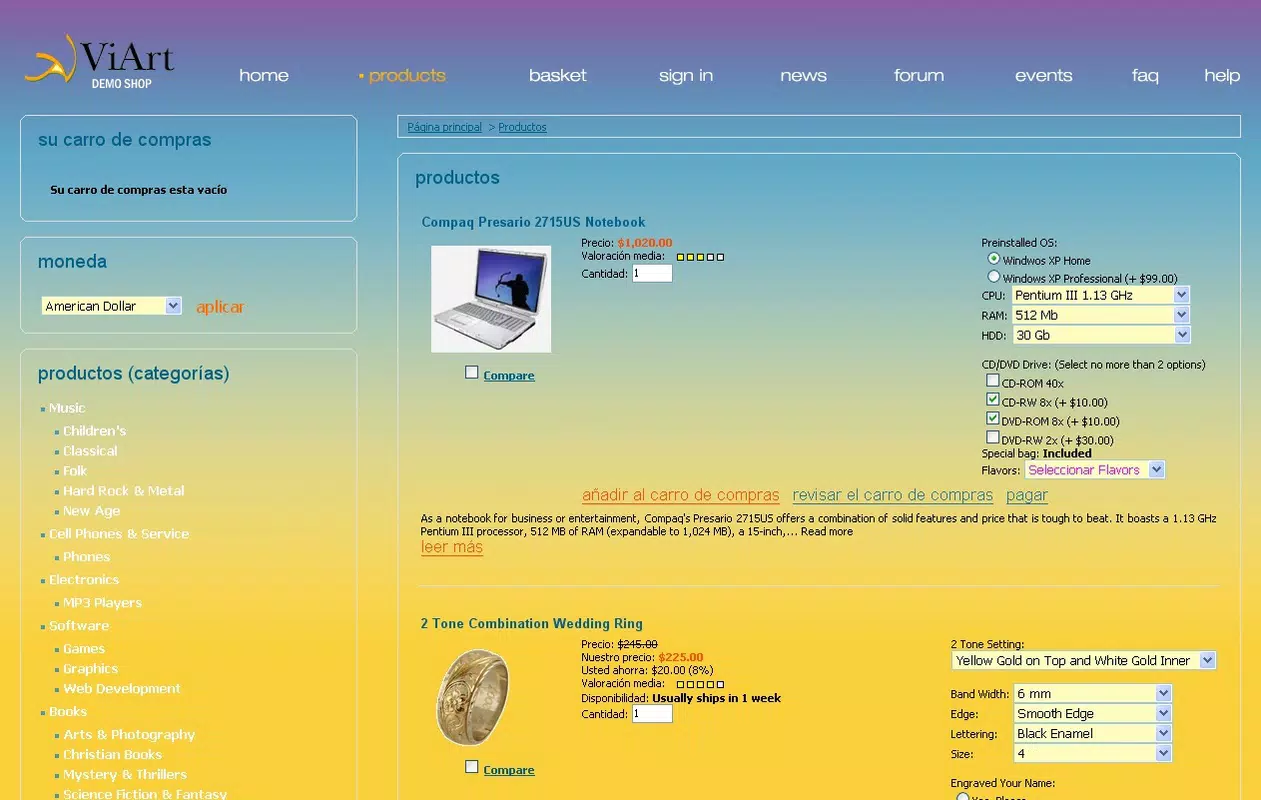This screenshot has width=1261, height=800.
Task: Open the products menu item
Action: (x=407, y=75)
